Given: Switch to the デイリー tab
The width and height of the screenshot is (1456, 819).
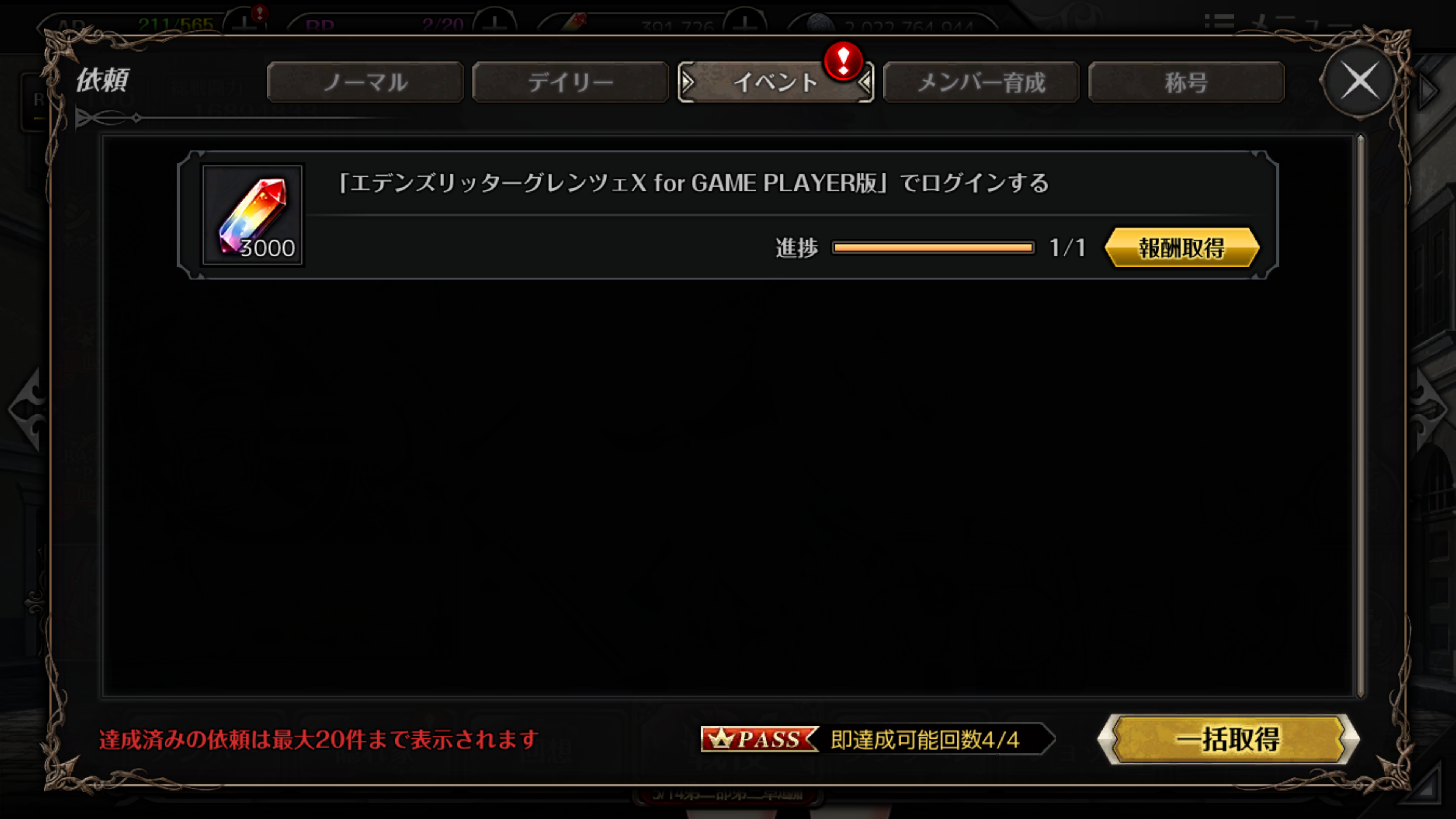Looking at the screenshot, I should pos(570,83).
